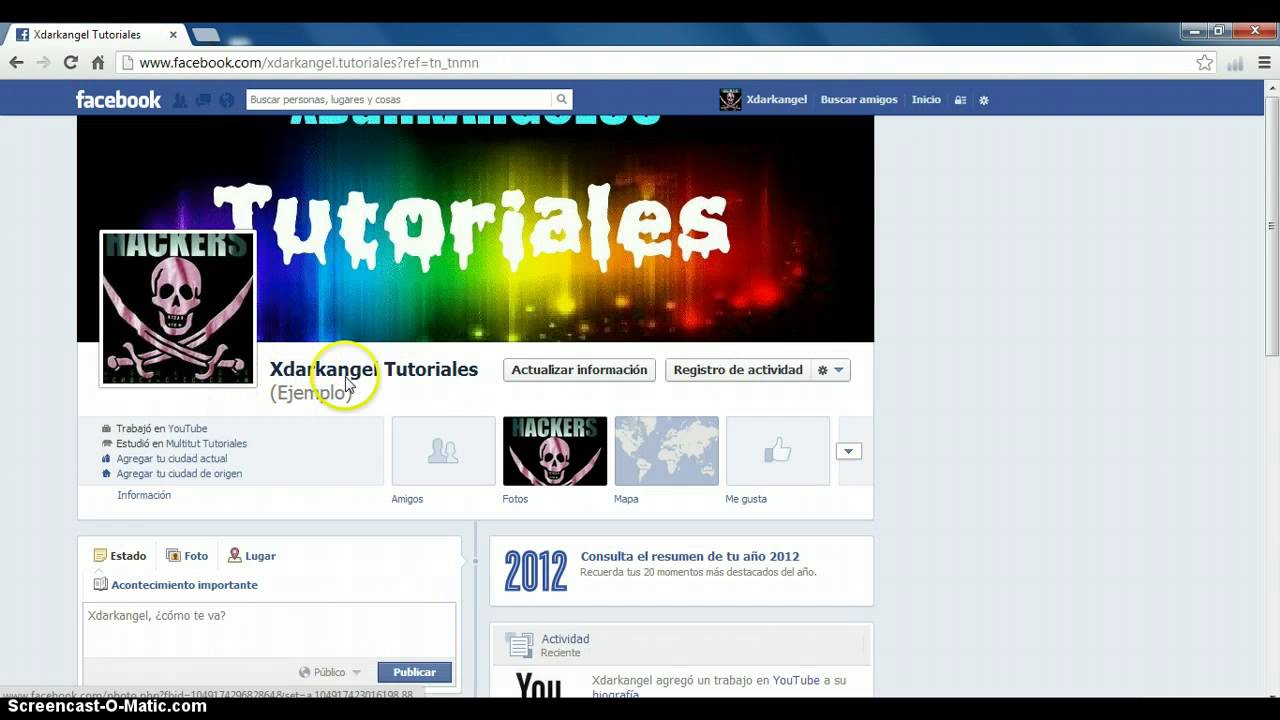
Task: Click the Fotos label
Action: [515, 499]
